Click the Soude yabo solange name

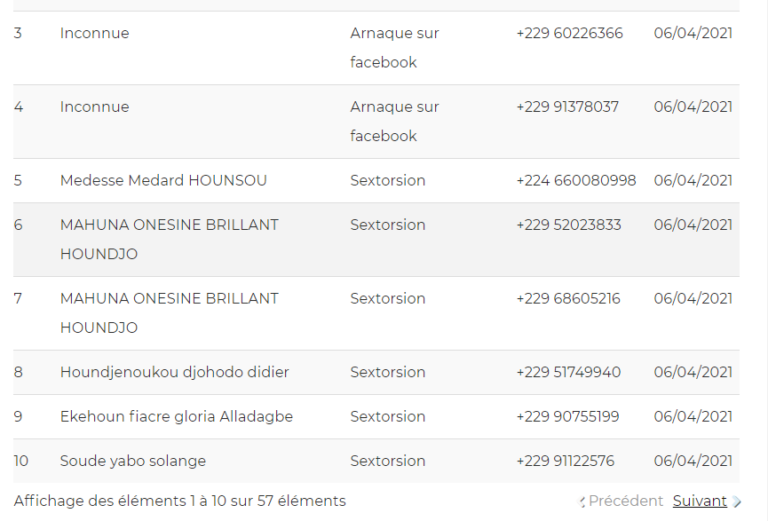tap(133, 461)
